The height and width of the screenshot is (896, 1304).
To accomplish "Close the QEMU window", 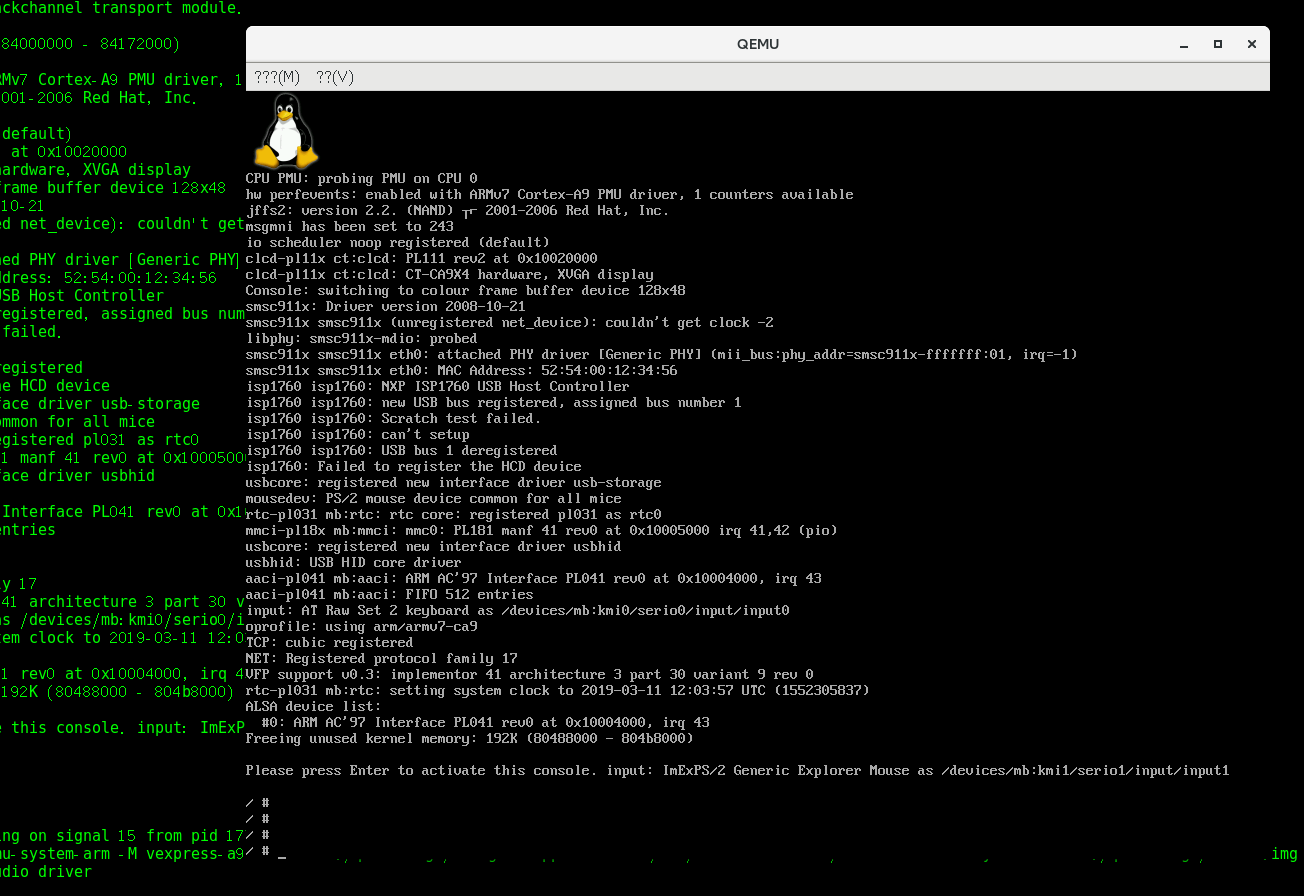I will 1251,44.
